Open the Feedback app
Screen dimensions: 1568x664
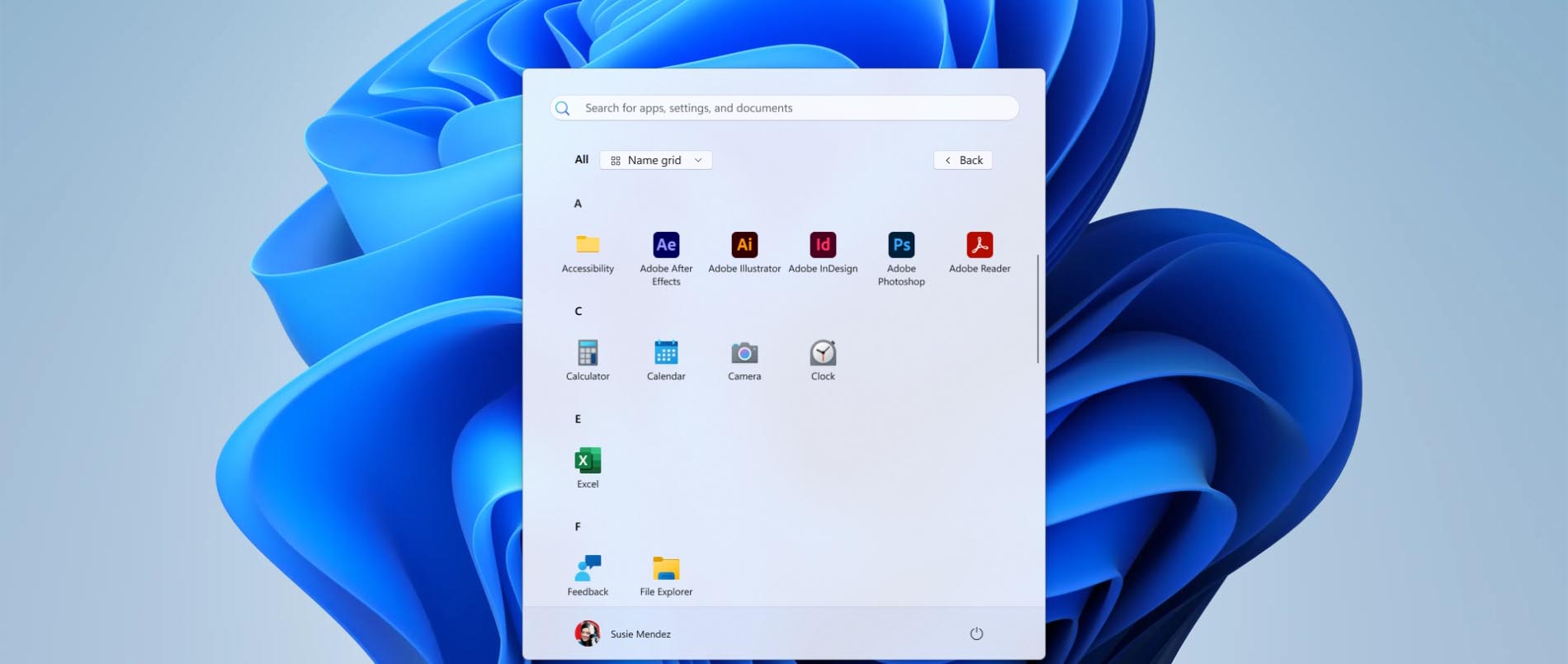[x=588, y=576]
